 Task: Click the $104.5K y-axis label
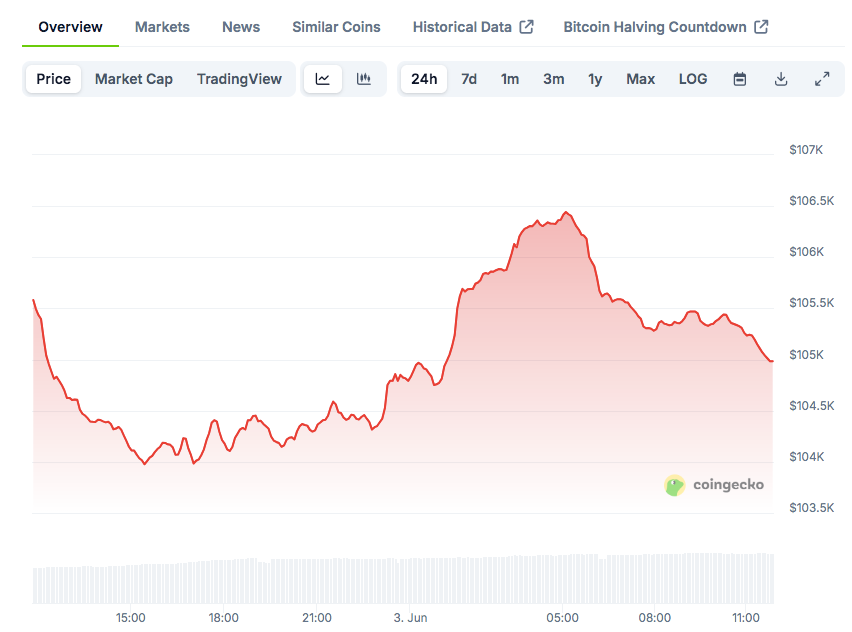click(811, 406)
